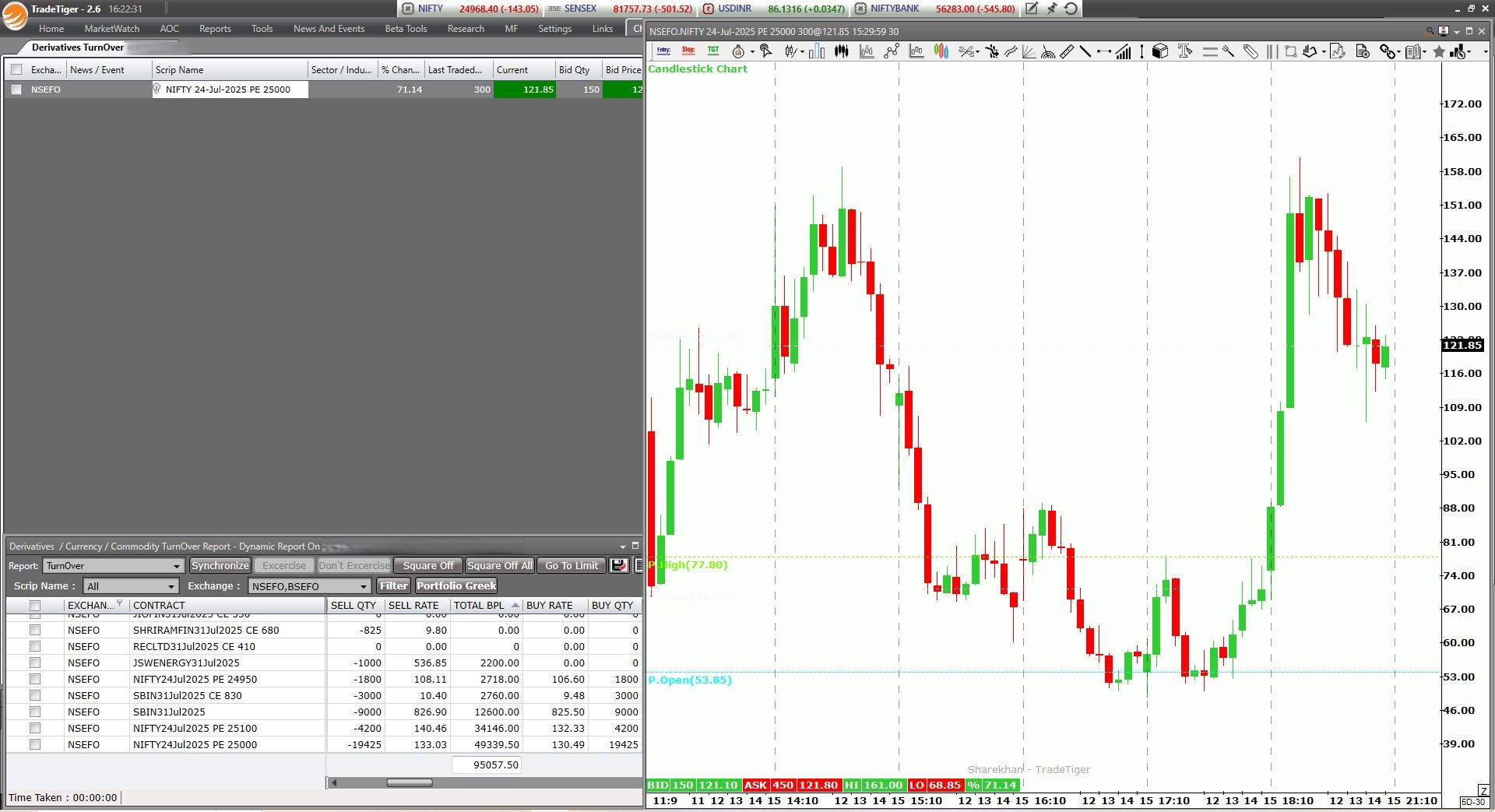
Task: Click the Square Off All button
Action: tap(500, 565)
